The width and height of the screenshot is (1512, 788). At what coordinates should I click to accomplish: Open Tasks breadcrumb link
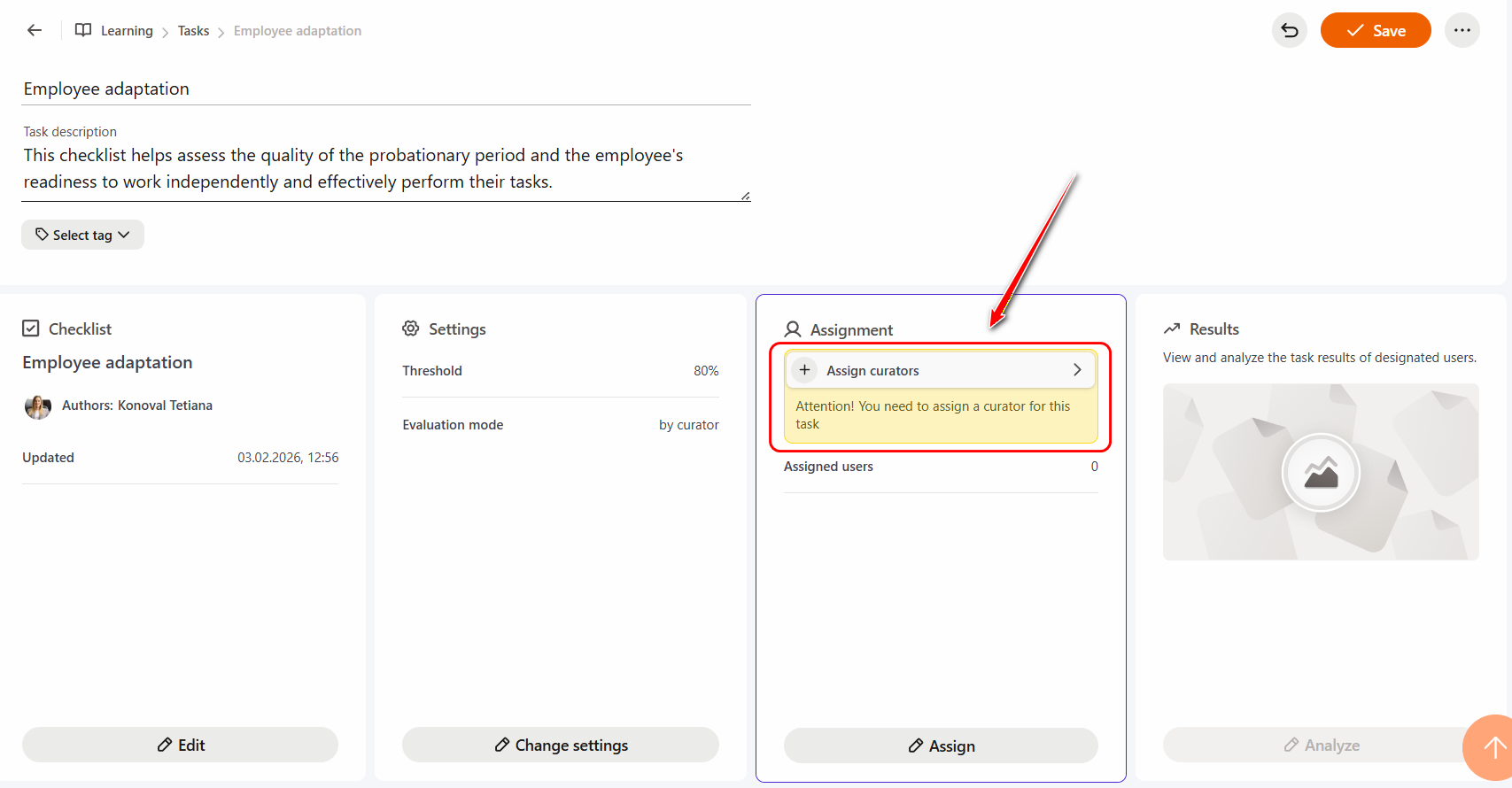click(193, 31)
